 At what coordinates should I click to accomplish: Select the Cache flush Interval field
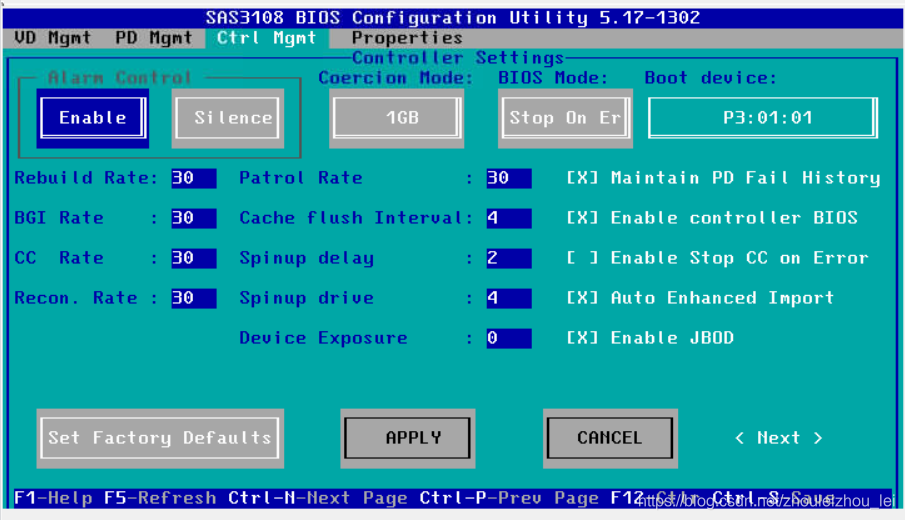tap(509, 218)
